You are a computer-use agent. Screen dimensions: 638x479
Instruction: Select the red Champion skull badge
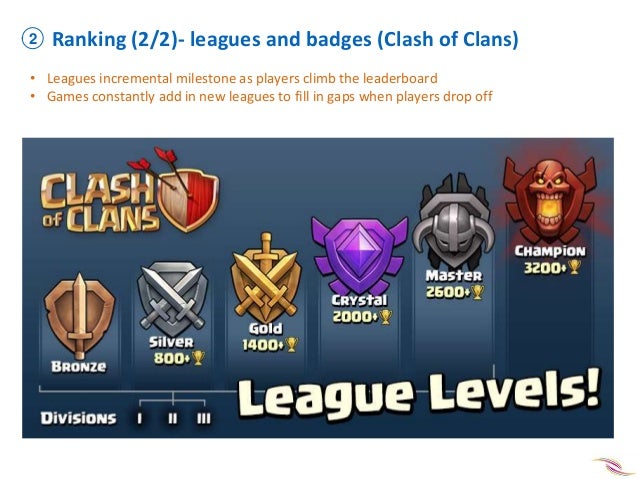[x=550, y=201]
